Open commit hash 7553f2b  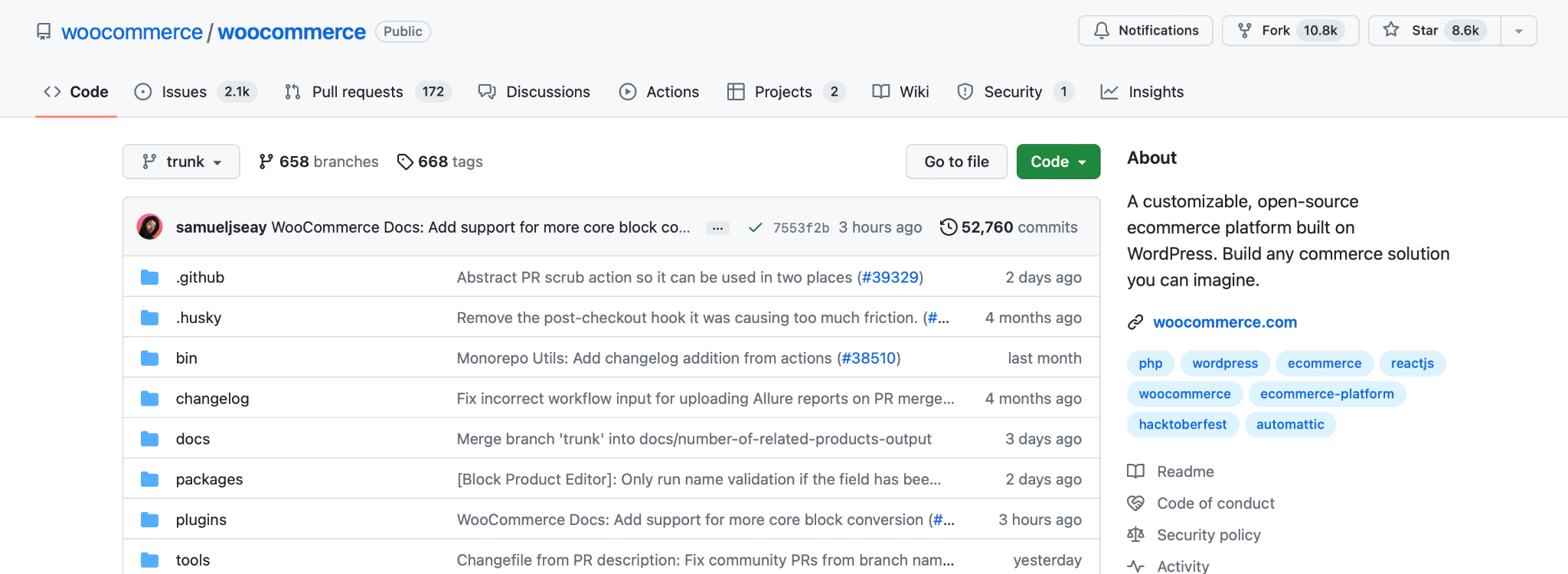coord(801,228)
